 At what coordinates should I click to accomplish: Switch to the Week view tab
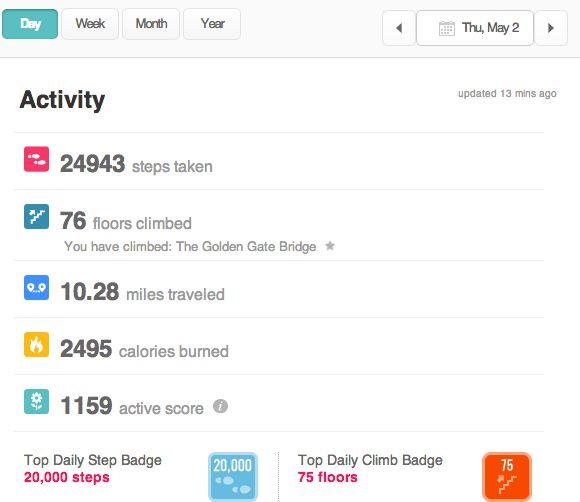90,24
